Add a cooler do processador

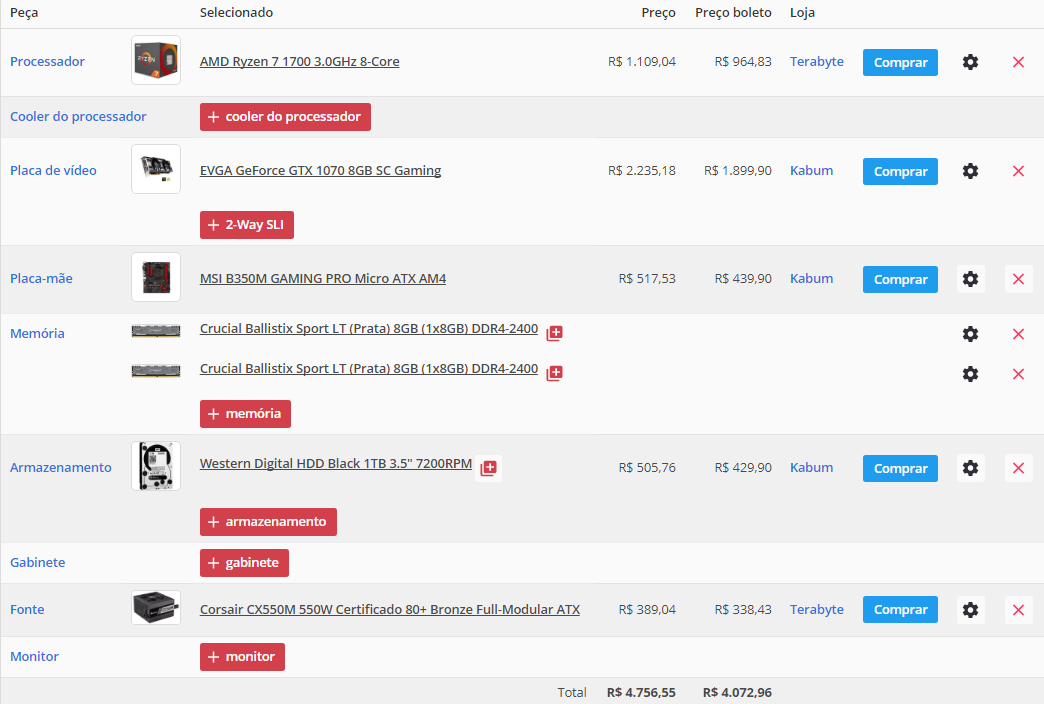[285, 117]
